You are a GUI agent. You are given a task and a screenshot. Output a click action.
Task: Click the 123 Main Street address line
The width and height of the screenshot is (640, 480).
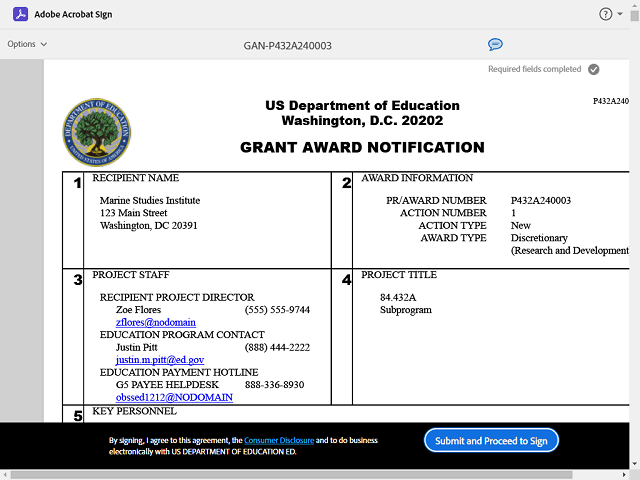tap(133, 213)
